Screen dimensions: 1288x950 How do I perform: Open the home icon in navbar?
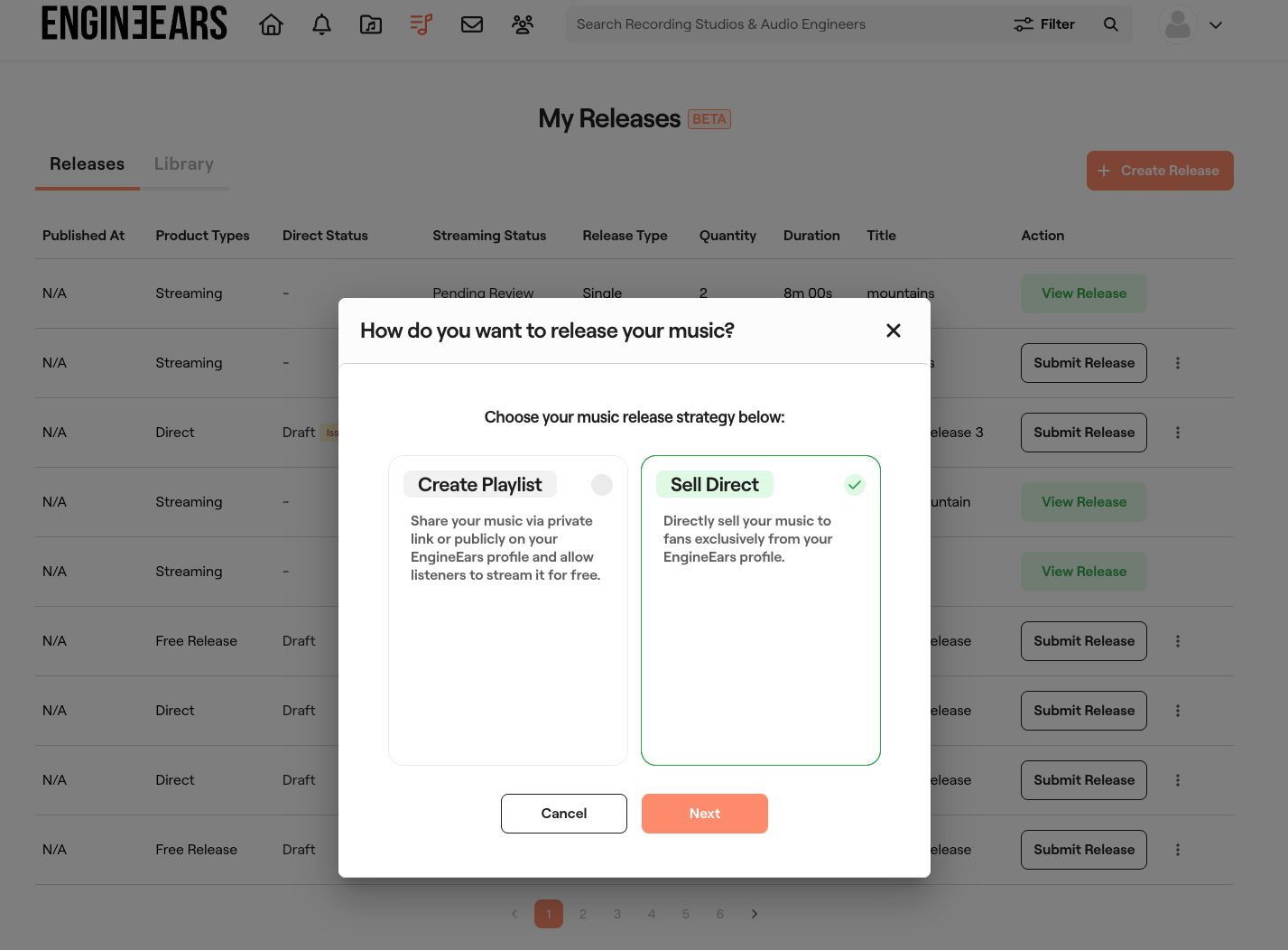(x=271, y=24)
